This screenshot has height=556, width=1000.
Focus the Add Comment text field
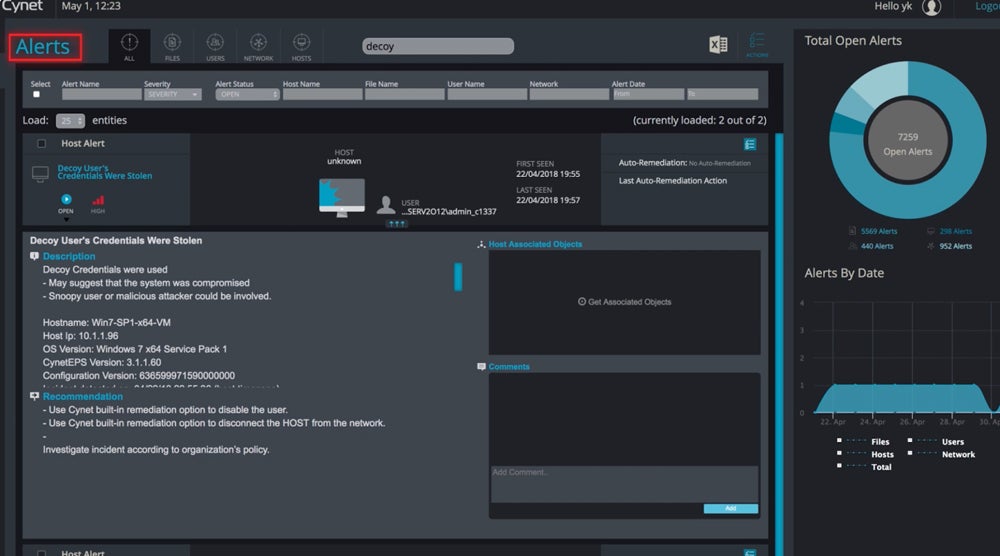(x=623, y=482)
